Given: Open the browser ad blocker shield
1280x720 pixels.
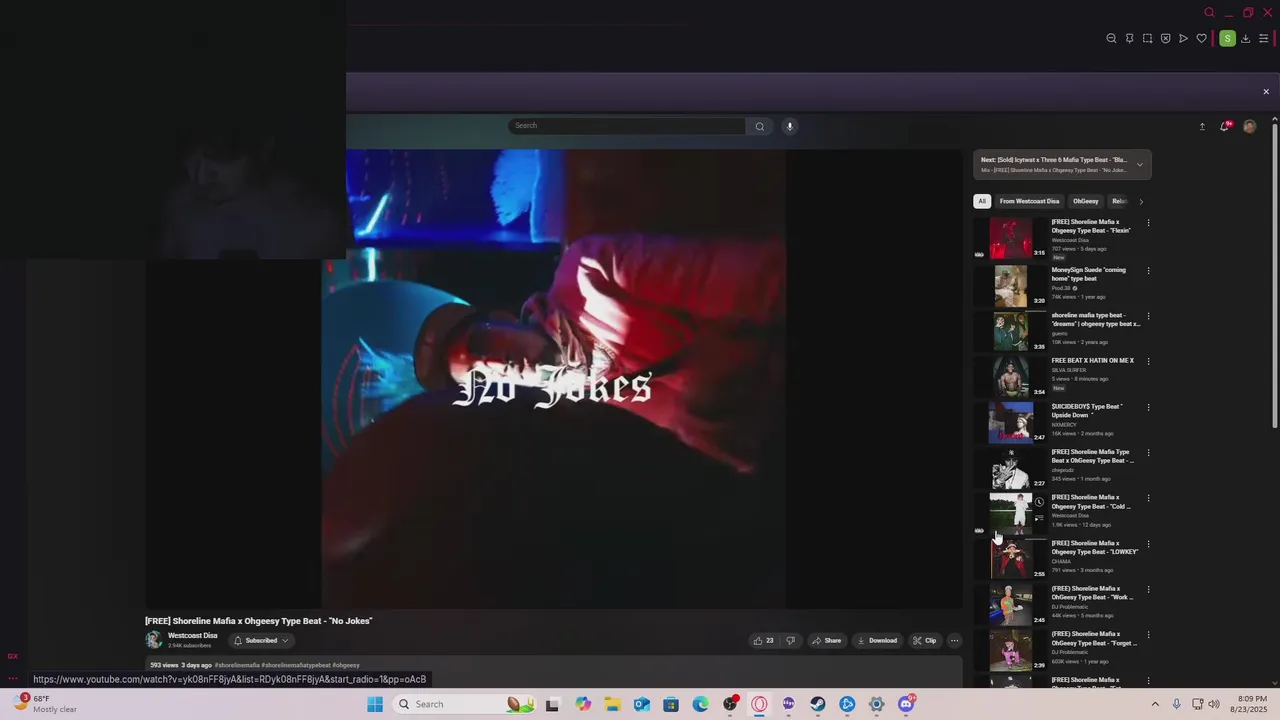Looking at the screenshot, I should pos(1165,39).
